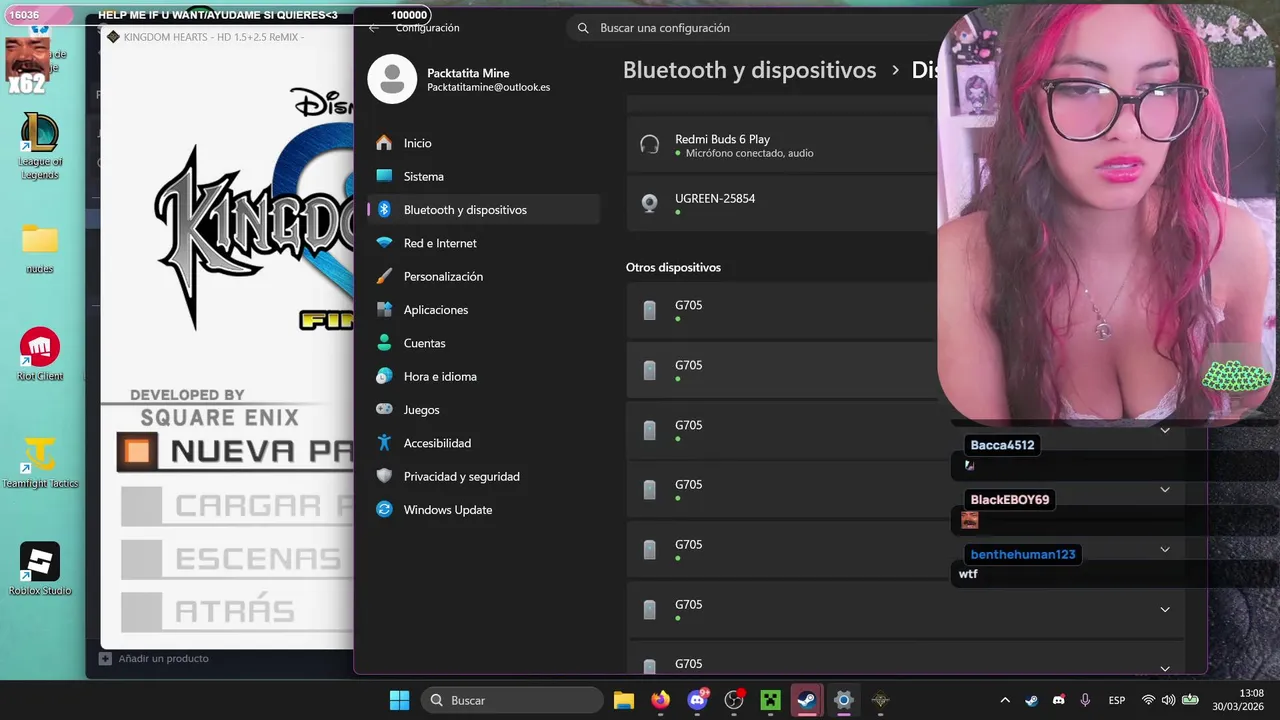
Task: Open the Packtatita Mine account profile
Action: tap(460, 80)
